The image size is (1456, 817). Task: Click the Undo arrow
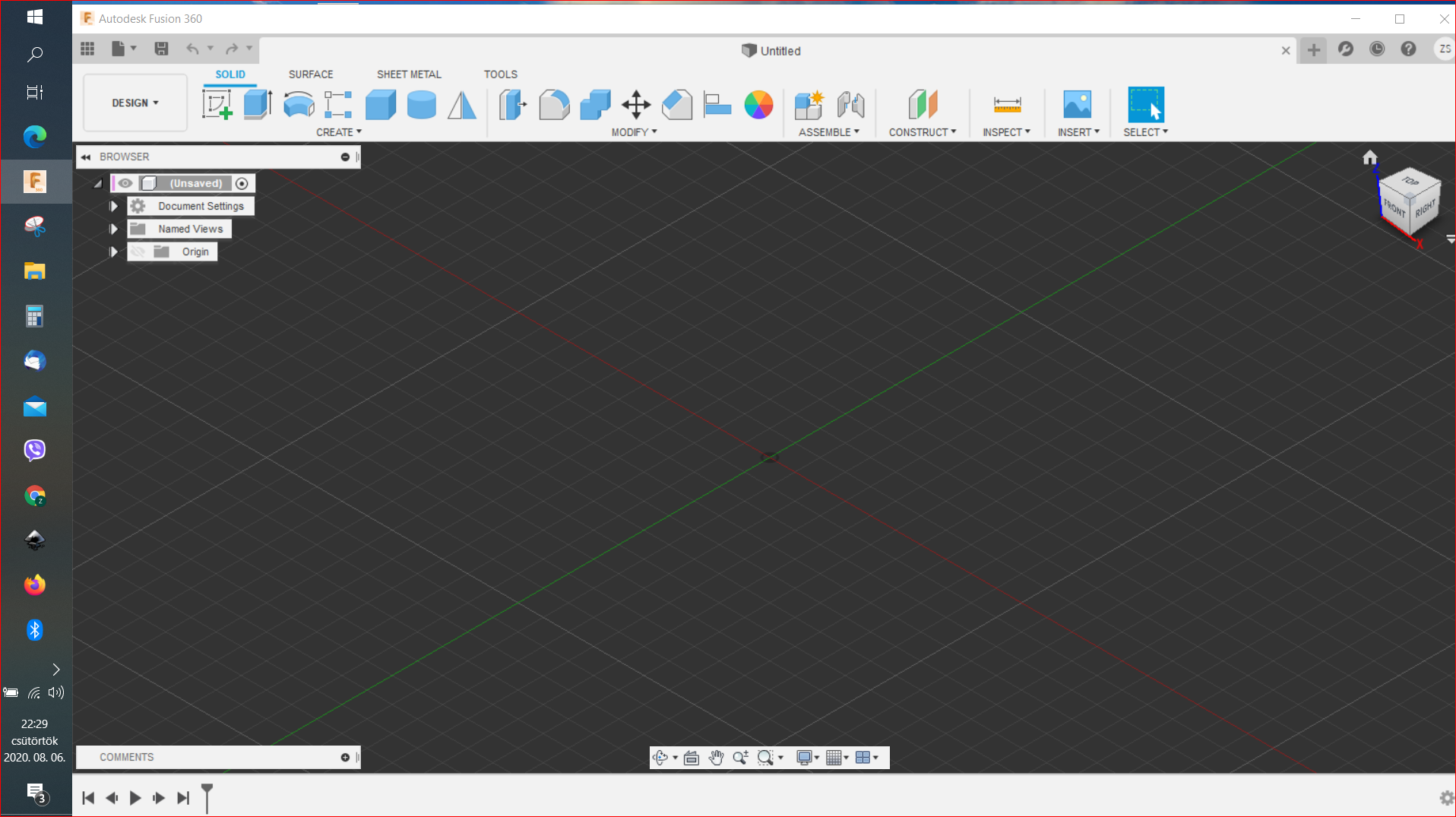click(192, 49)
